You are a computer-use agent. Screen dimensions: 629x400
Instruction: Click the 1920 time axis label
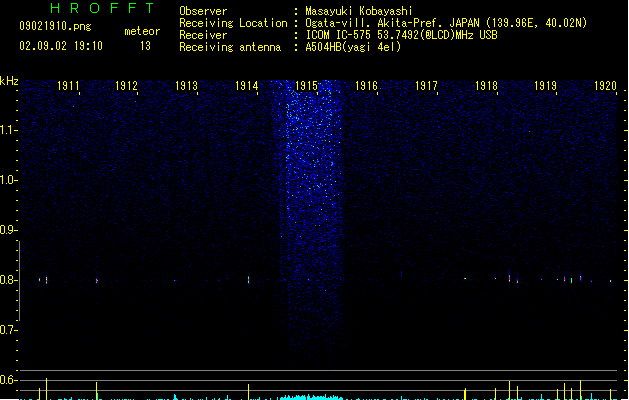(605, 86)
